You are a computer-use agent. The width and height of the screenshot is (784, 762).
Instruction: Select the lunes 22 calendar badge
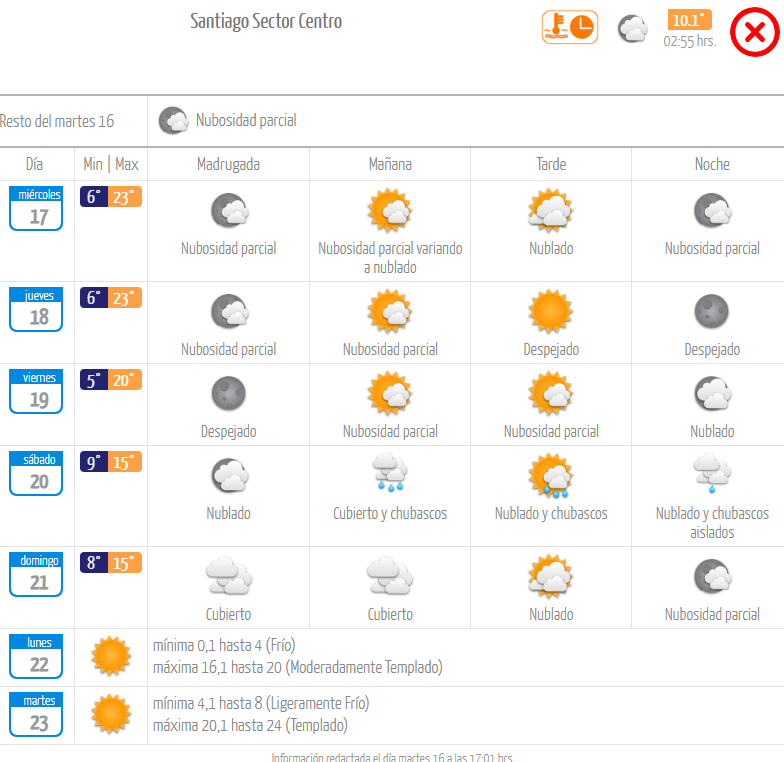36,656
